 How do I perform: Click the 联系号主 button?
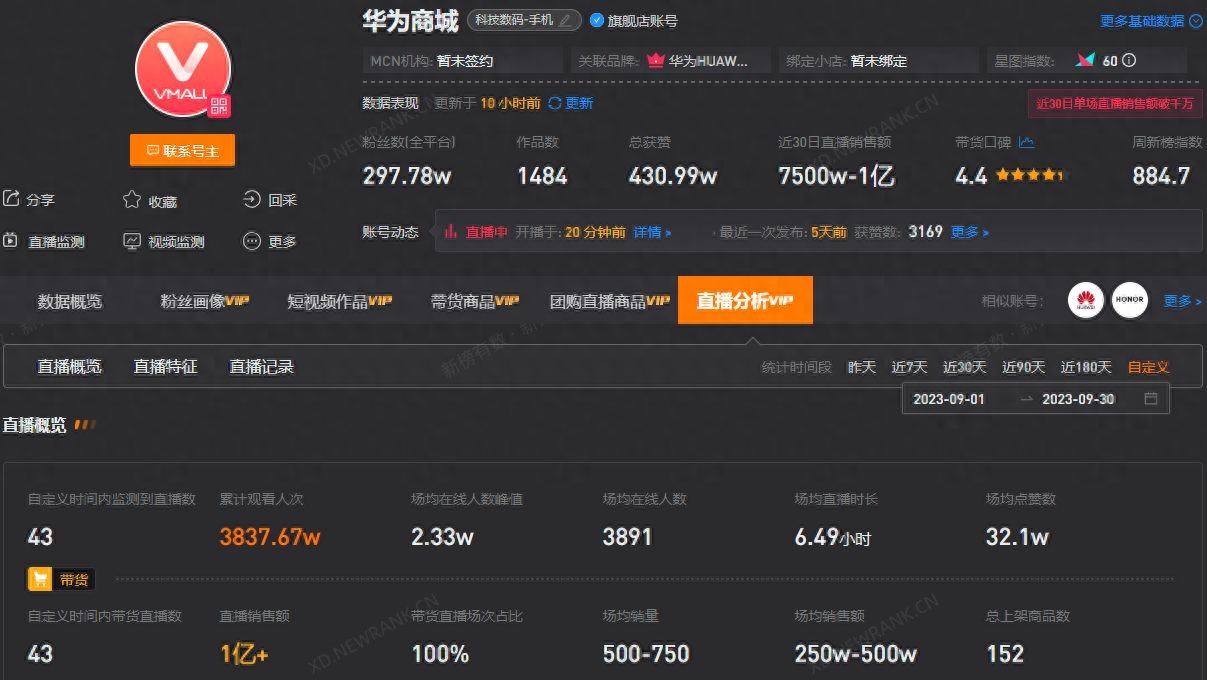click(182, 151)
